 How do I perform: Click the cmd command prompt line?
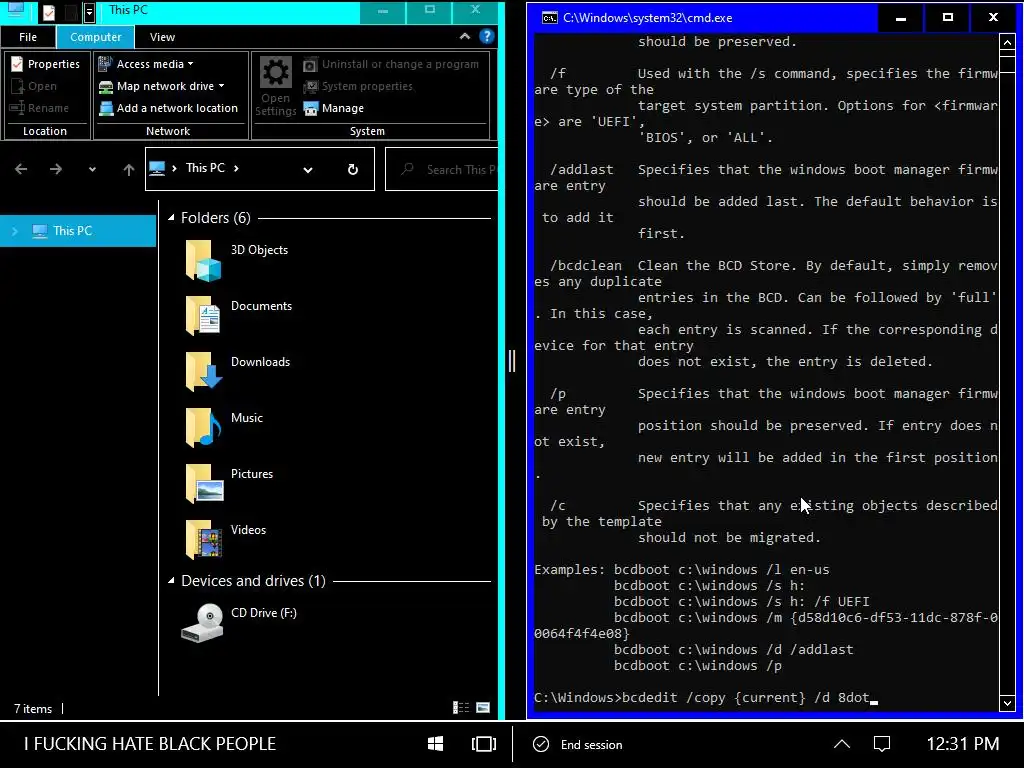(x=706, y=697)
